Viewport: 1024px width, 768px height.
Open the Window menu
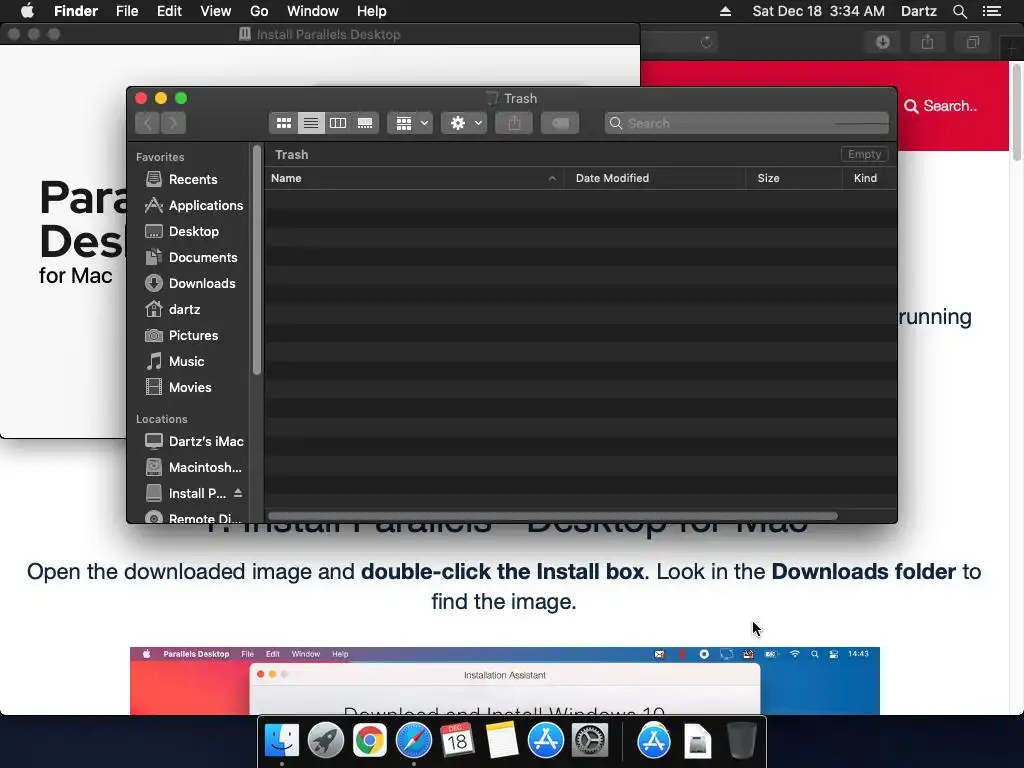313,11
